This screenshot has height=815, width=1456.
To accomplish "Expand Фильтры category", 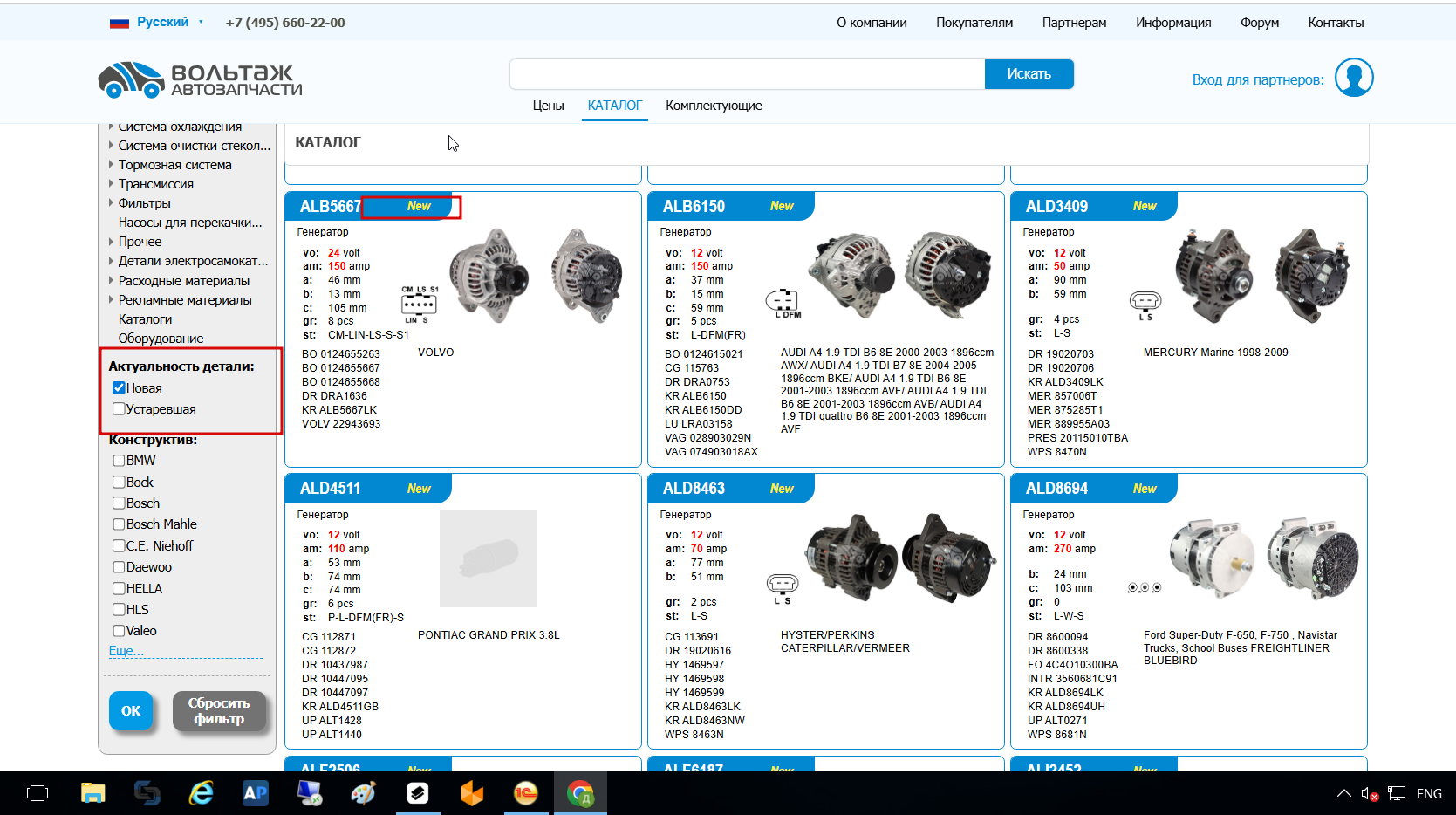I will click(111, 203).
